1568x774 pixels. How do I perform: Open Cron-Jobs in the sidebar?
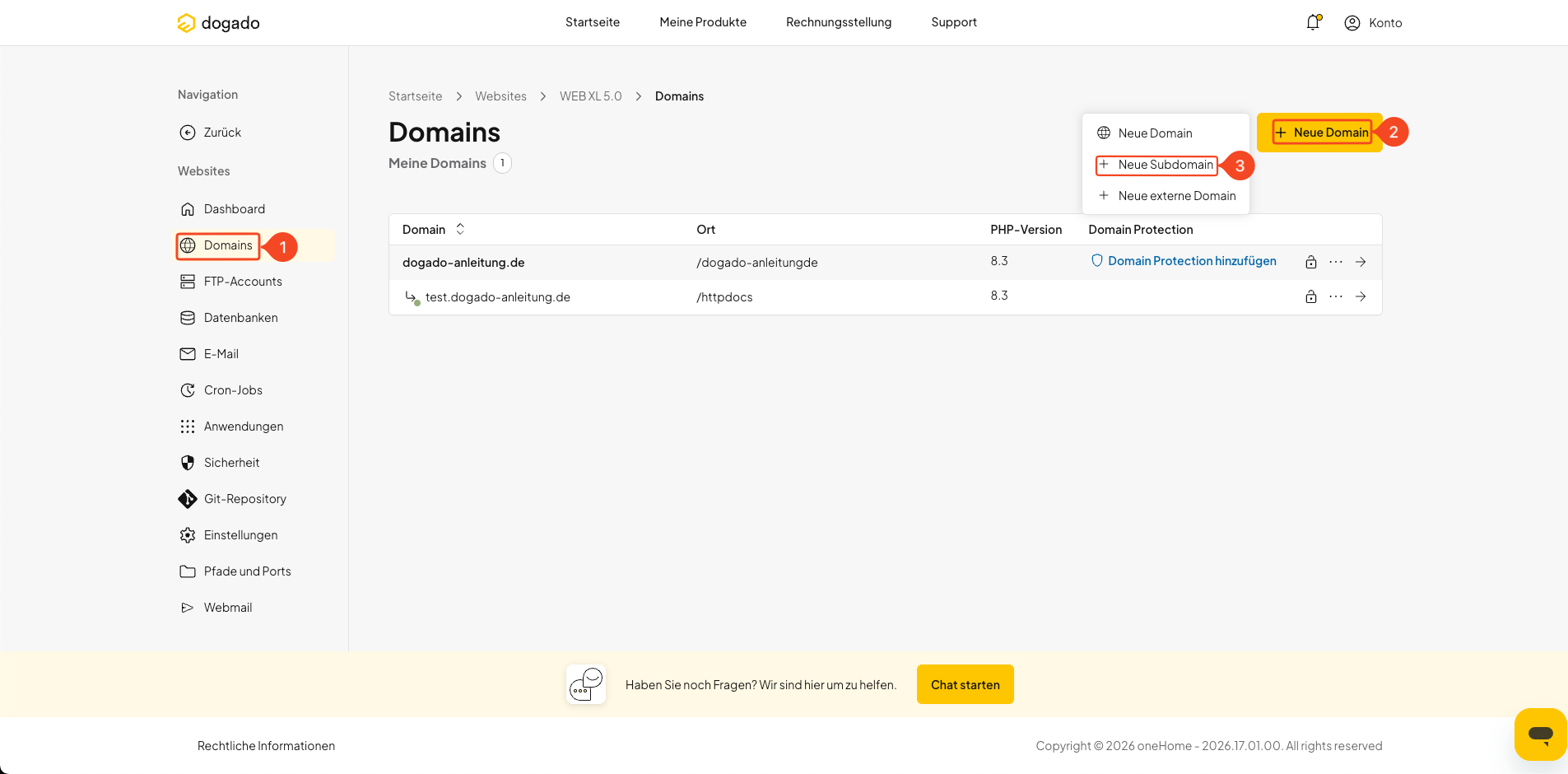click(x=221, y=390)
